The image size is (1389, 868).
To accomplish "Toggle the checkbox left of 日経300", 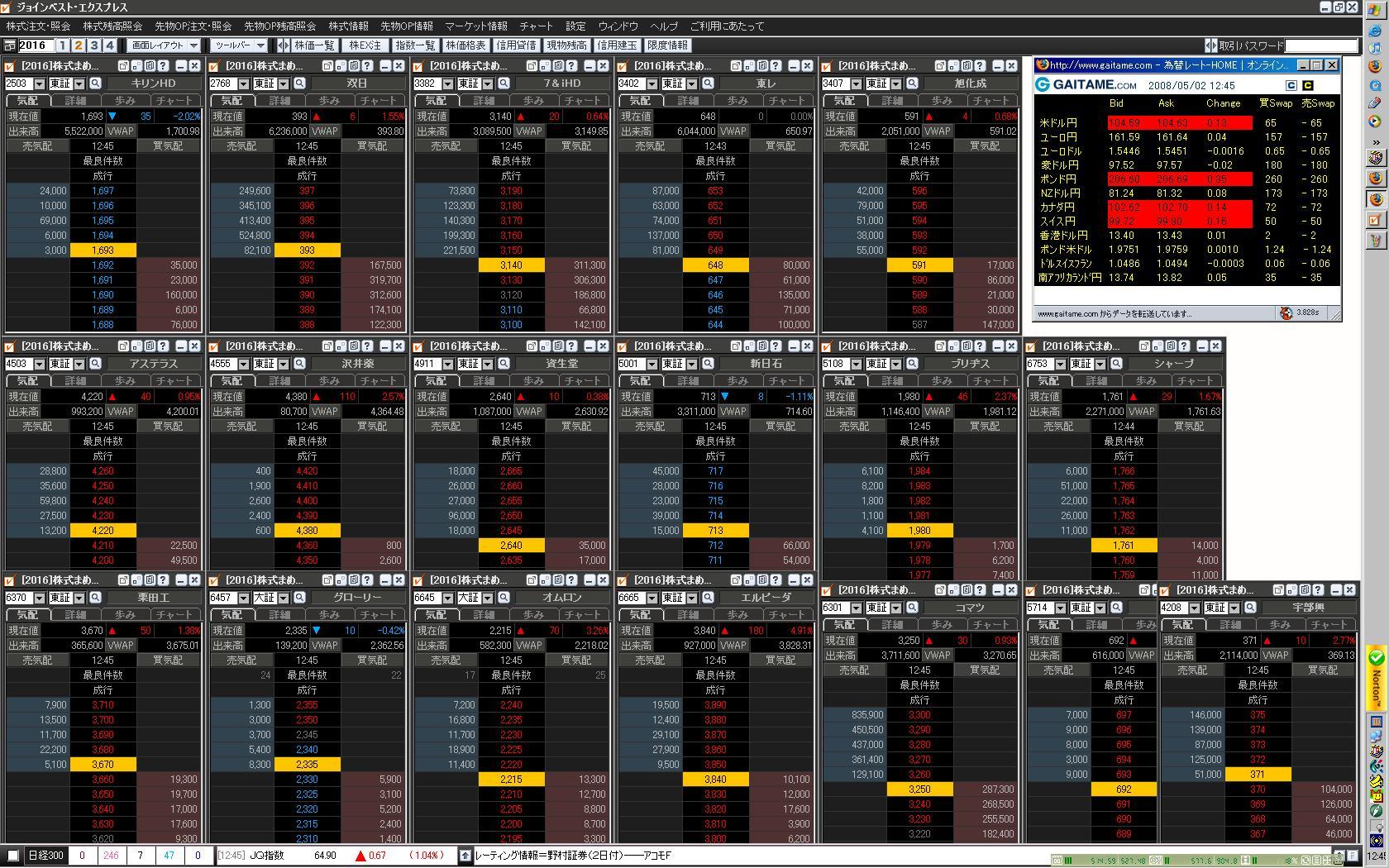I will [x=13, y=856].
